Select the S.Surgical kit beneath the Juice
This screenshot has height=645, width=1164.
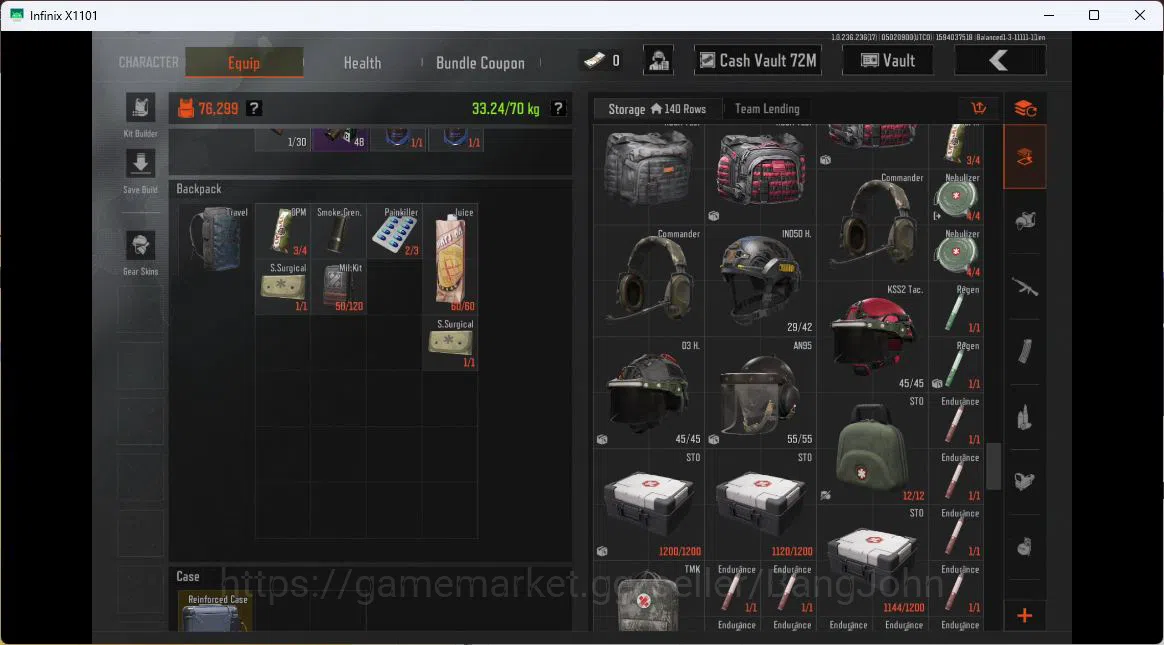451,343
